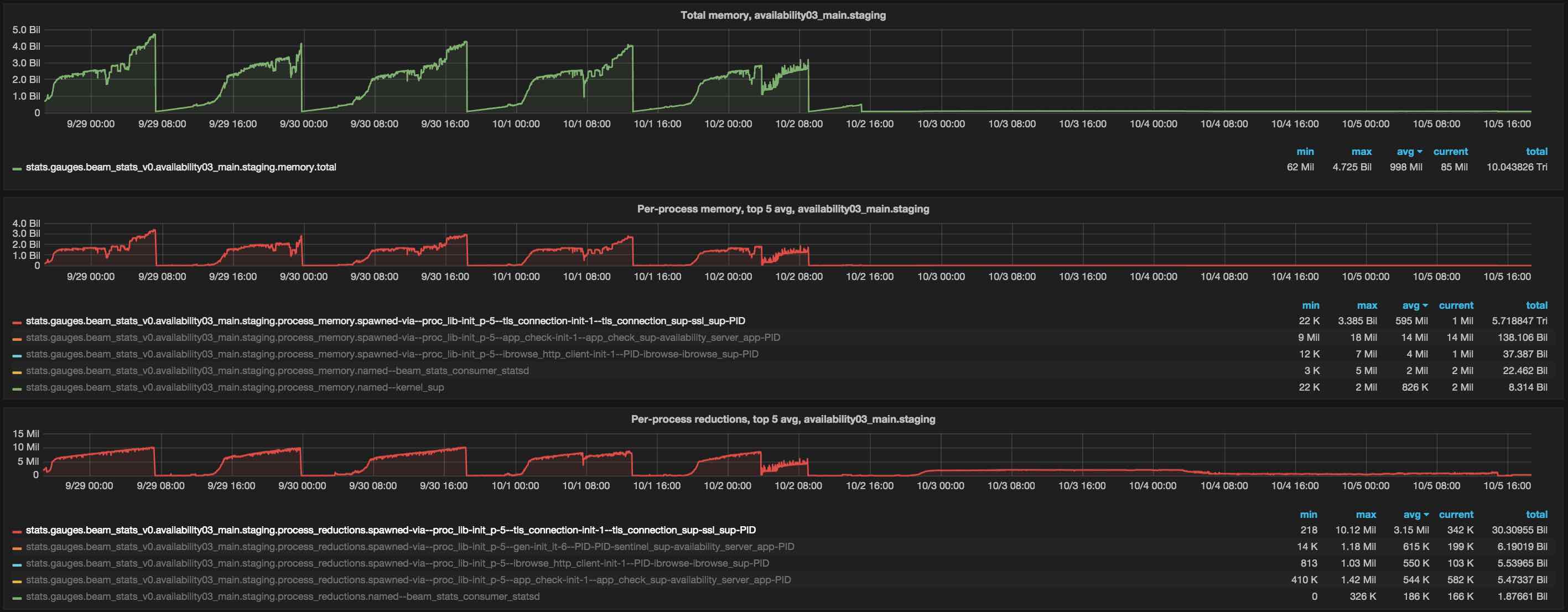
Task: Click orange swatch of process_reductions sentinel_sup series
Action: [x=17, y=548]
